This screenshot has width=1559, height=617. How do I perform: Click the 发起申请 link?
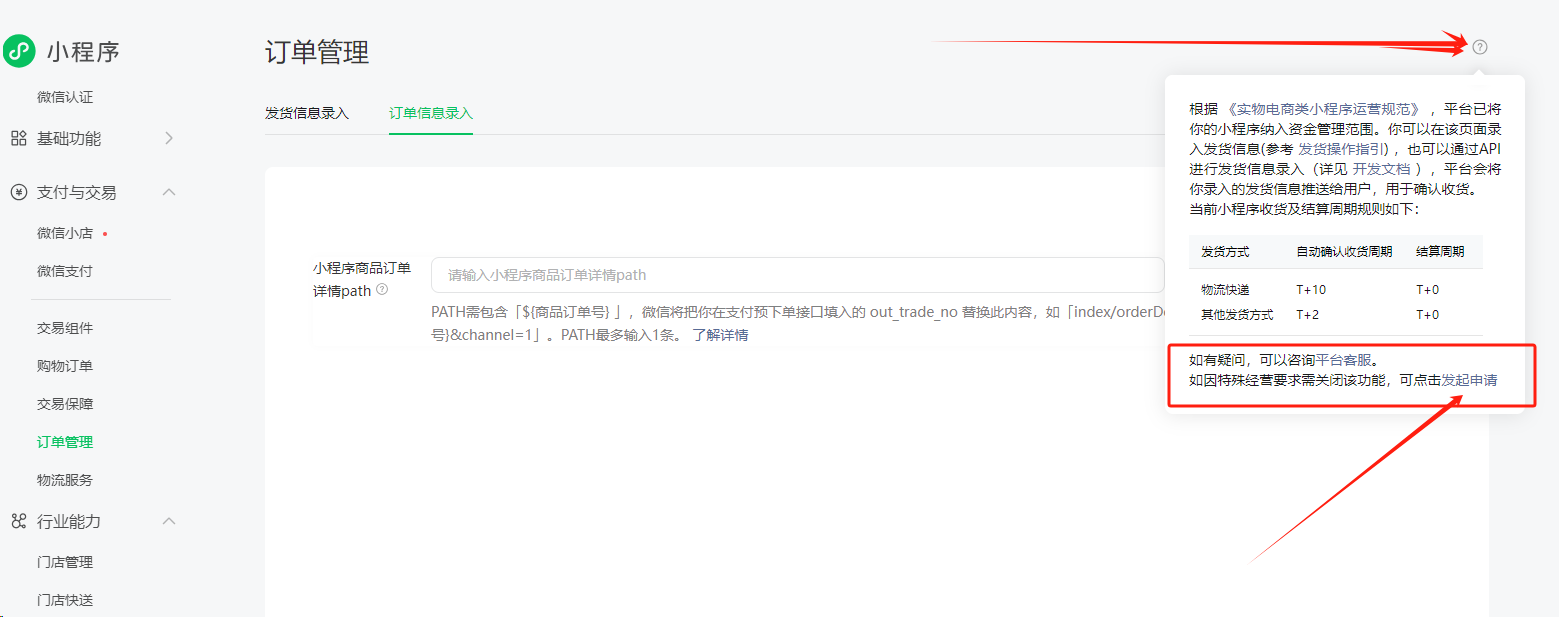coord(1469,380)
